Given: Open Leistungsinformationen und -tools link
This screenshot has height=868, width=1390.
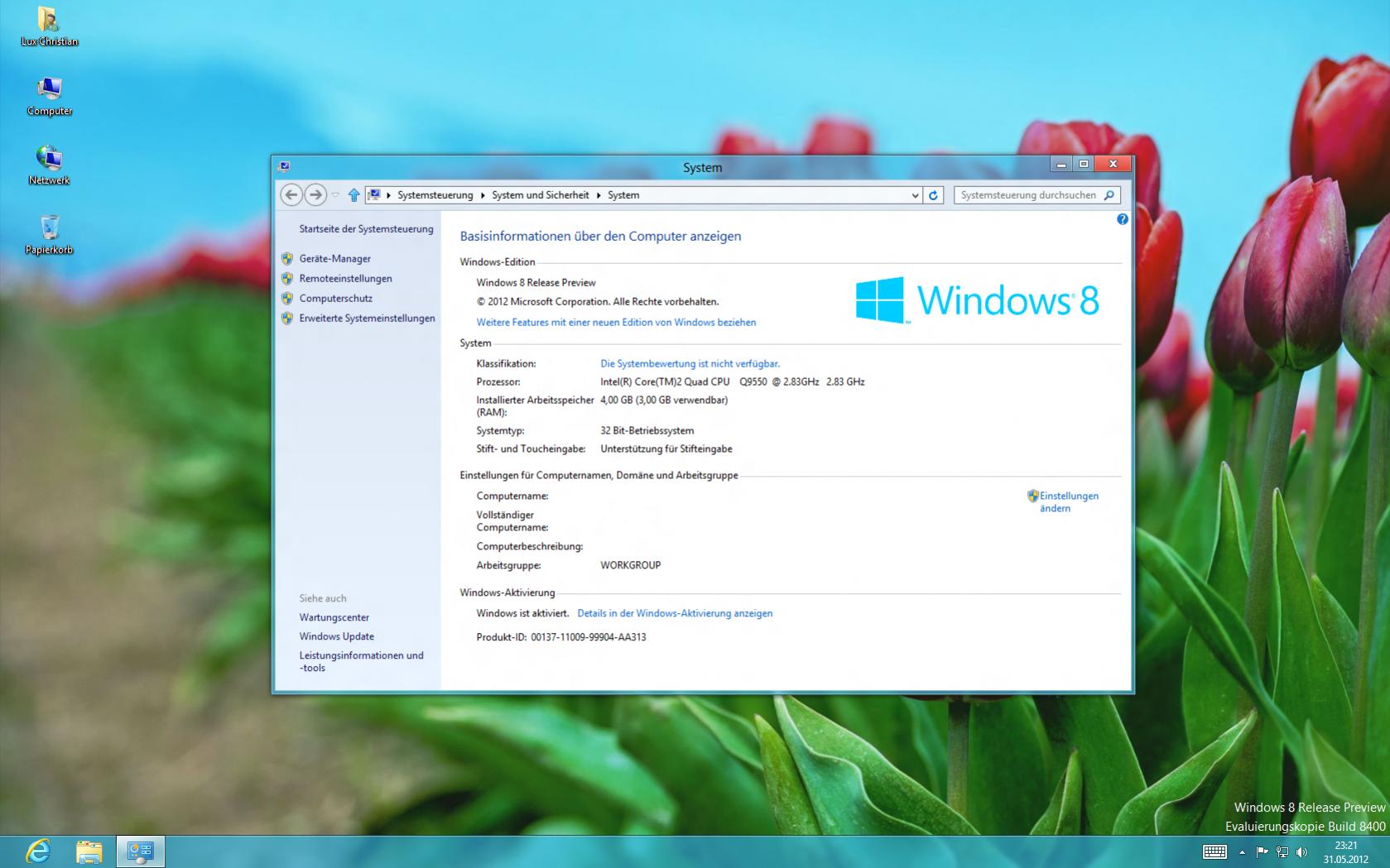Looking at the screenshot, I should pyautogui.click(x=362, y=662).
